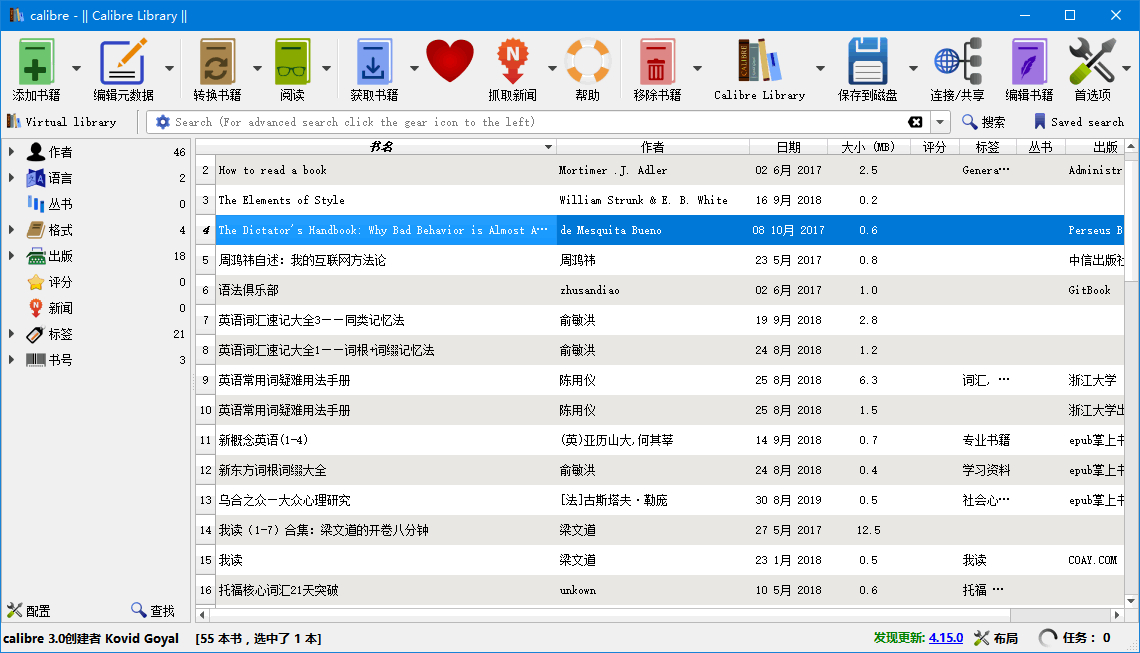This screenshot has height=653, width=1140.
Task: Click the Add books (添加书籍) icon
Action: coord(35,63)
